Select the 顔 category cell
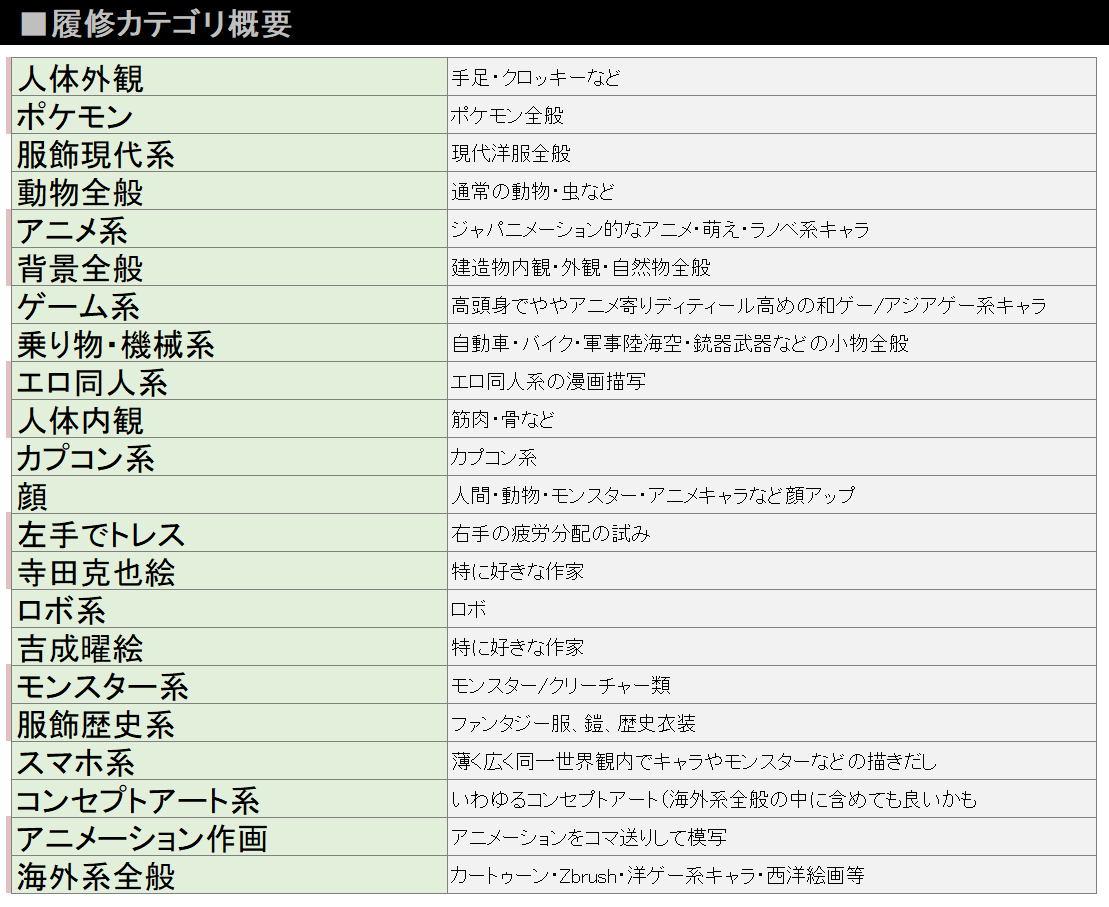This screenshot has width=1109, height=907. tap(229, 495)
